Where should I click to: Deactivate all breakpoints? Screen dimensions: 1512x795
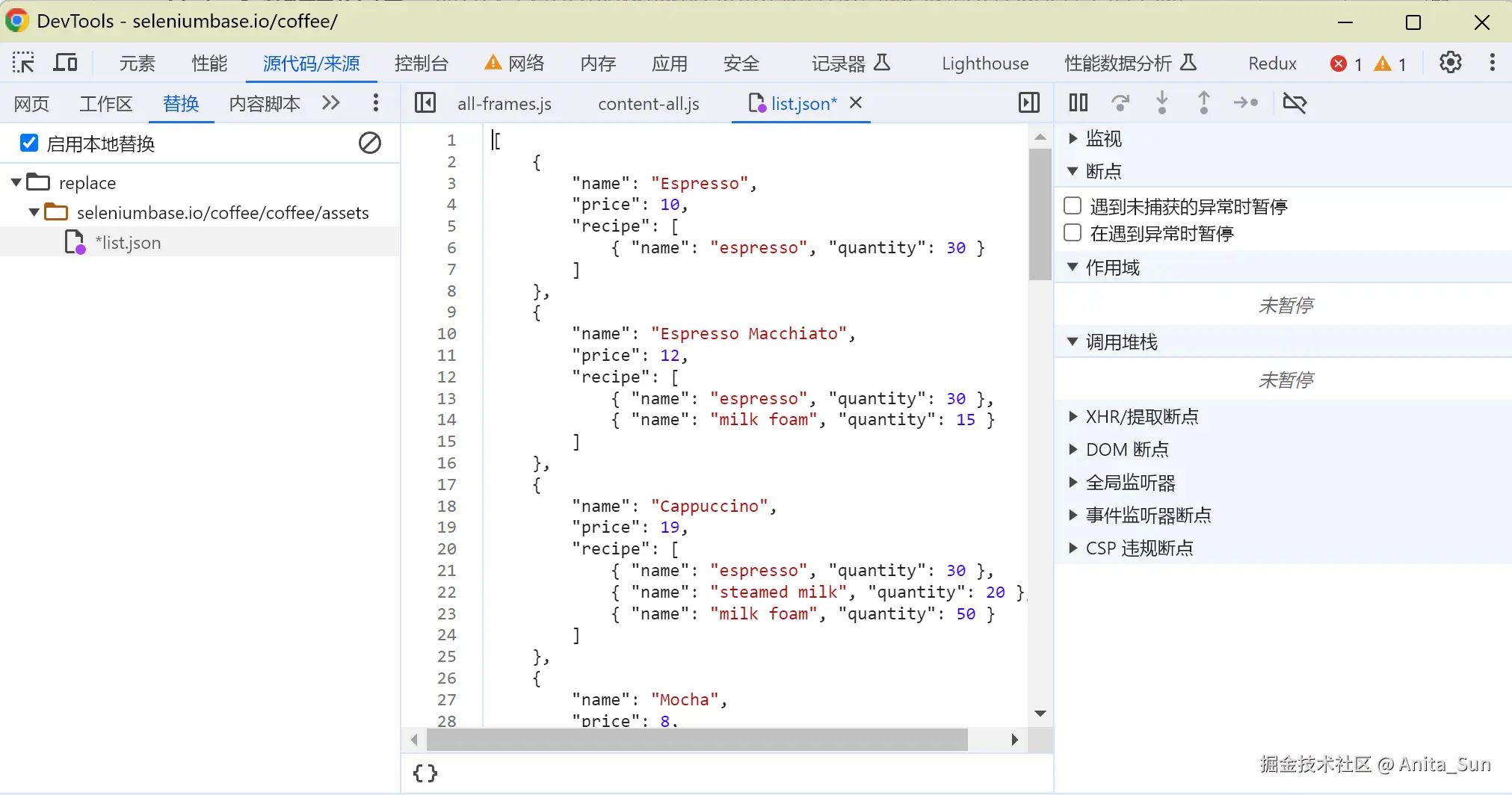tap(1295, 103)
